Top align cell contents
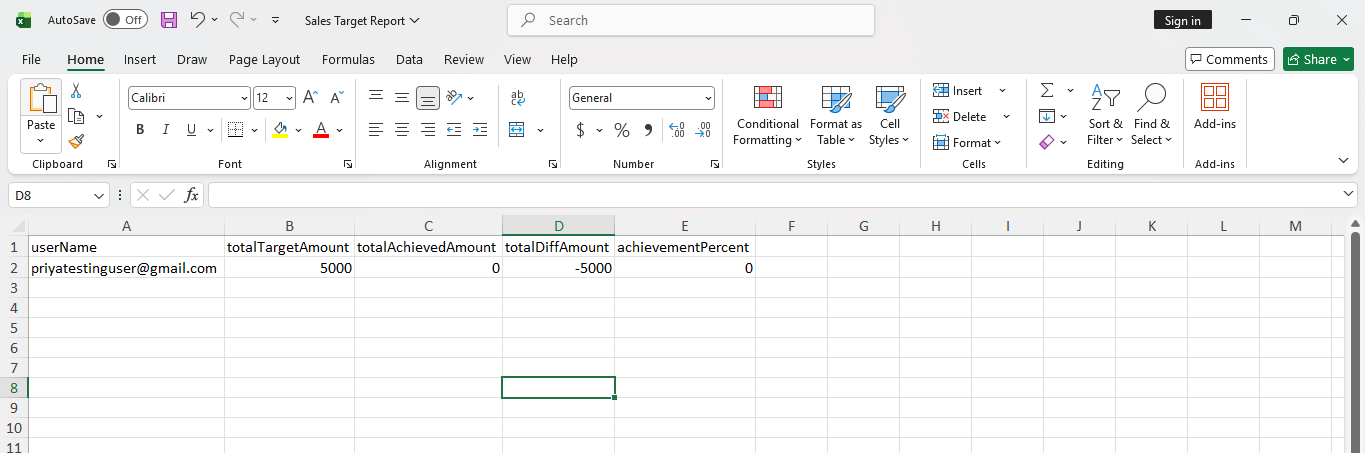 [376, 98]
